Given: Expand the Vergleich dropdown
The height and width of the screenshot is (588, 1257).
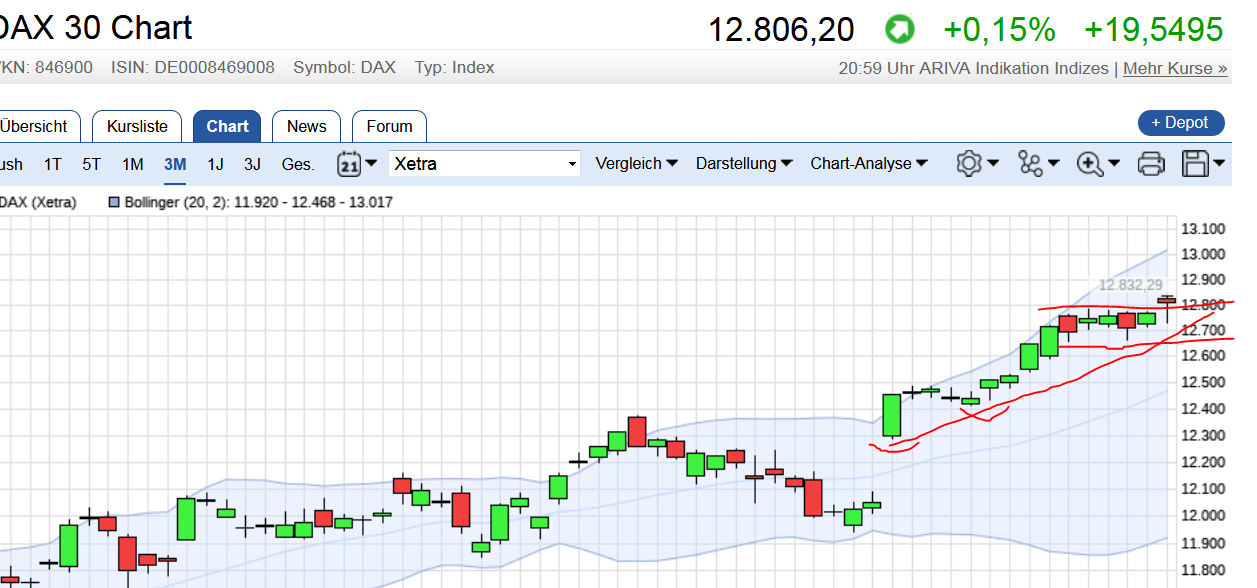Looking at the screenshot, I should [x=630, y=163].
